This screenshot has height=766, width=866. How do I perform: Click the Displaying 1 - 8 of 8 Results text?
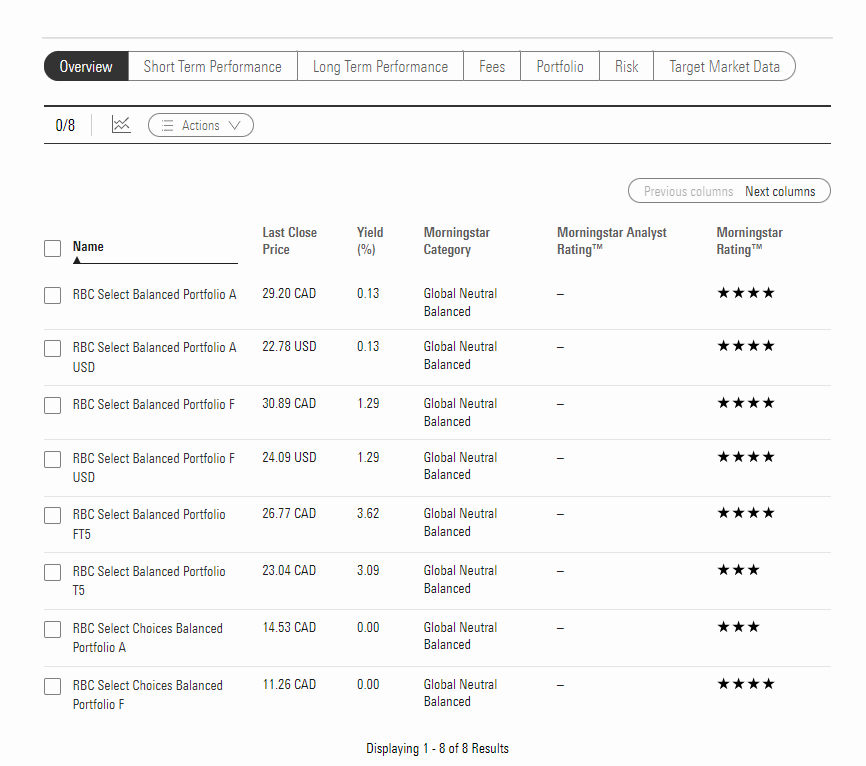(437, 748)
